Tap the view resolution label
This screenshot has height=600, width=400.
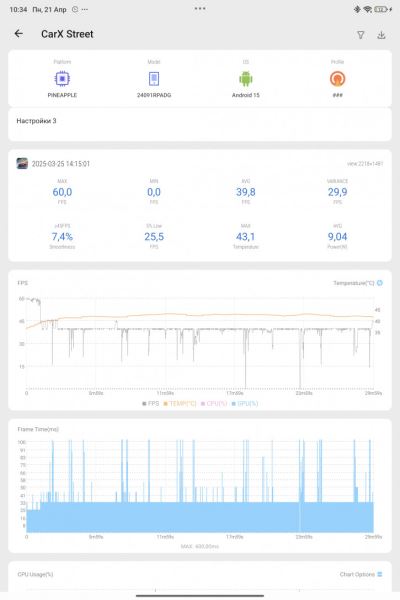365,164
